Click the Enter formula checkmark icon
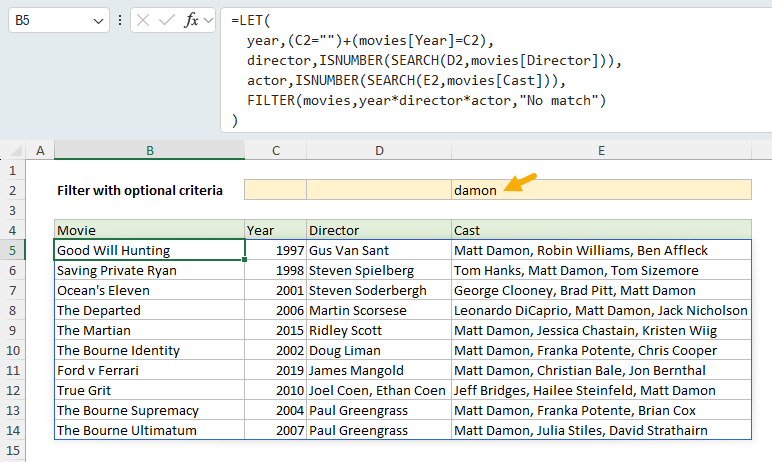 (166, 20)
